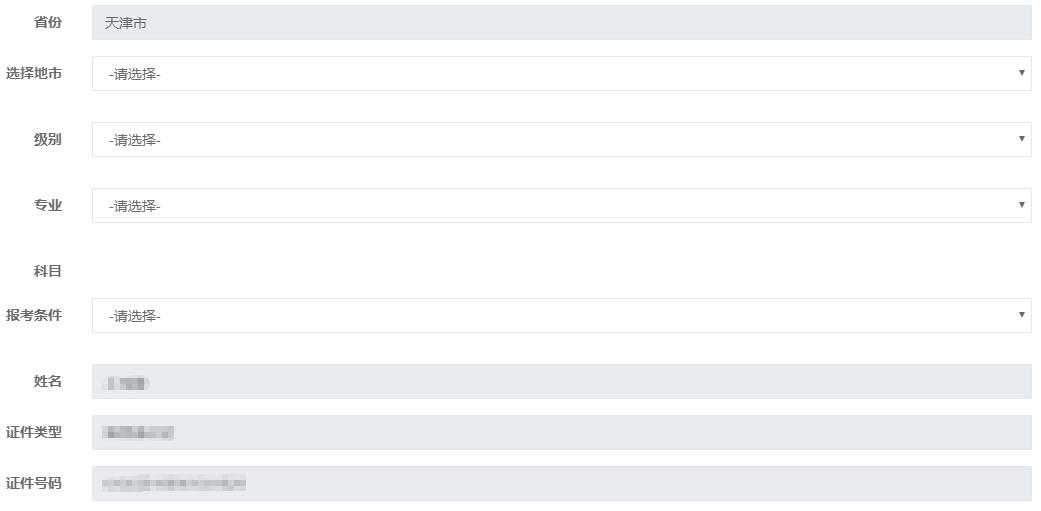Click the arrow icon on 专业 dropdown

[1021, 205]
